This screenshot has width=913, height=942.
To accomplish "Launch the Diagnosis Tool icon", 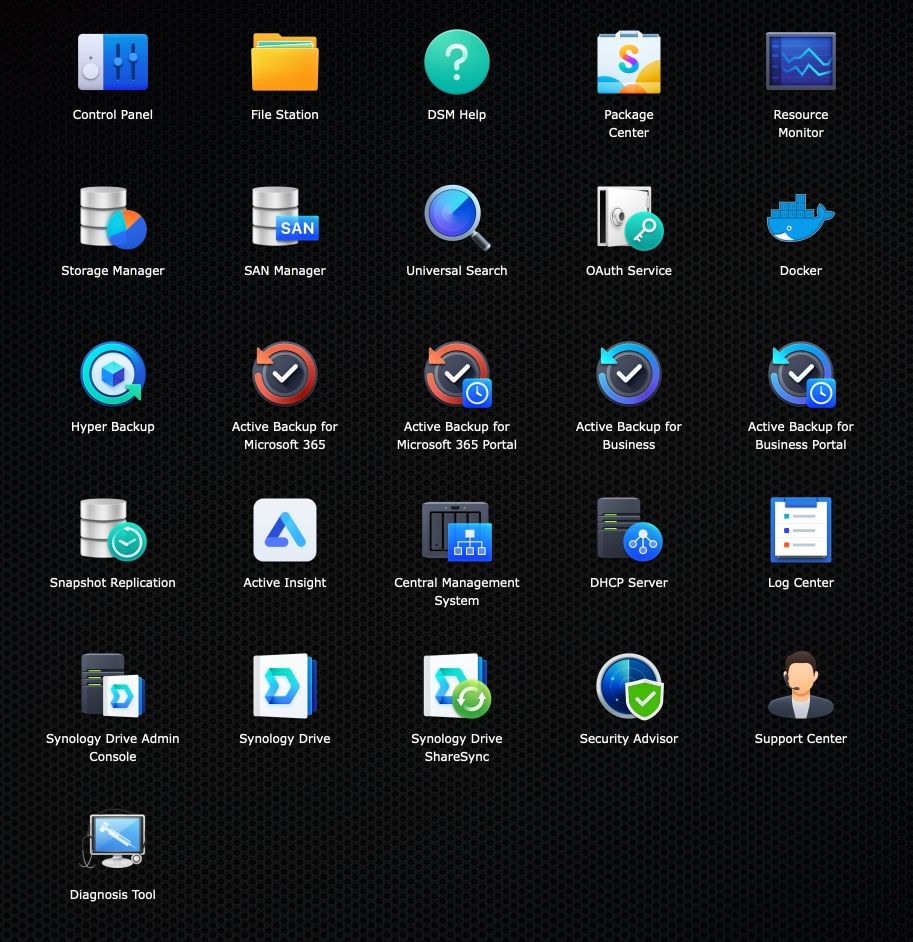I will tap(113, 840).
